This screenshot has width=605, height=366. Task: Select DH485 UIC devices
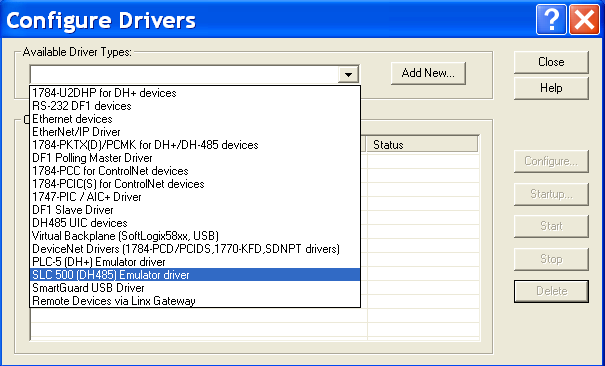tap(195, 223)
